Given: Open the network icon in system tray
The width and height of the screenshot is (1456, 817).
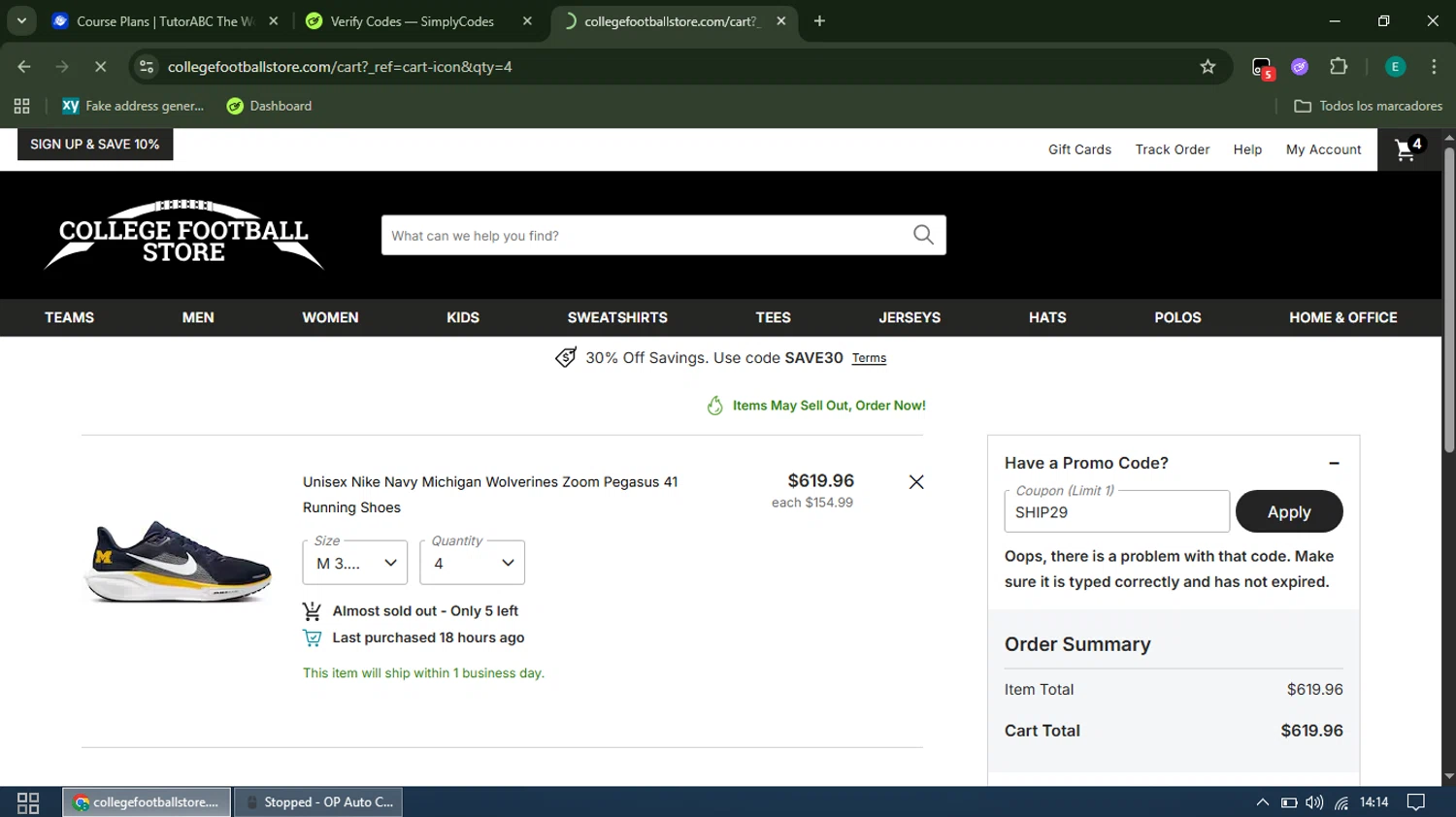Looking at the screenshot, I should coord(1341,802).
